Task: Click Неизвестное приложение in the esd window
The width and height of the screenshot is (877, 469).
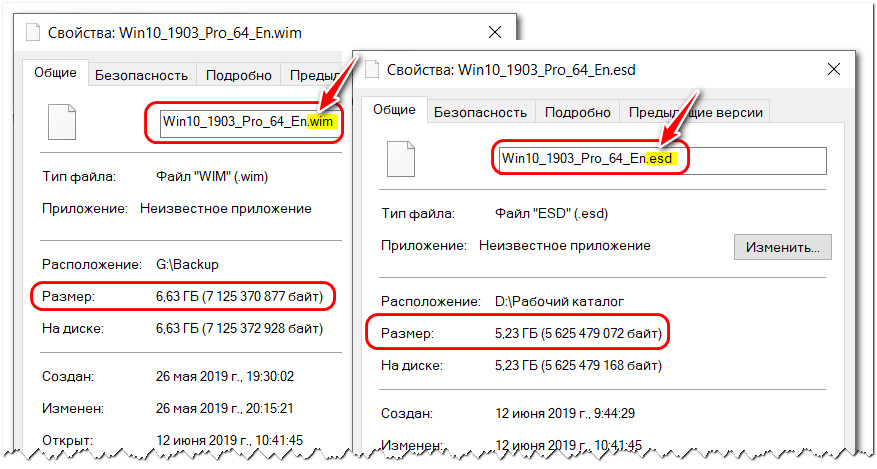Action: (565, 246)
